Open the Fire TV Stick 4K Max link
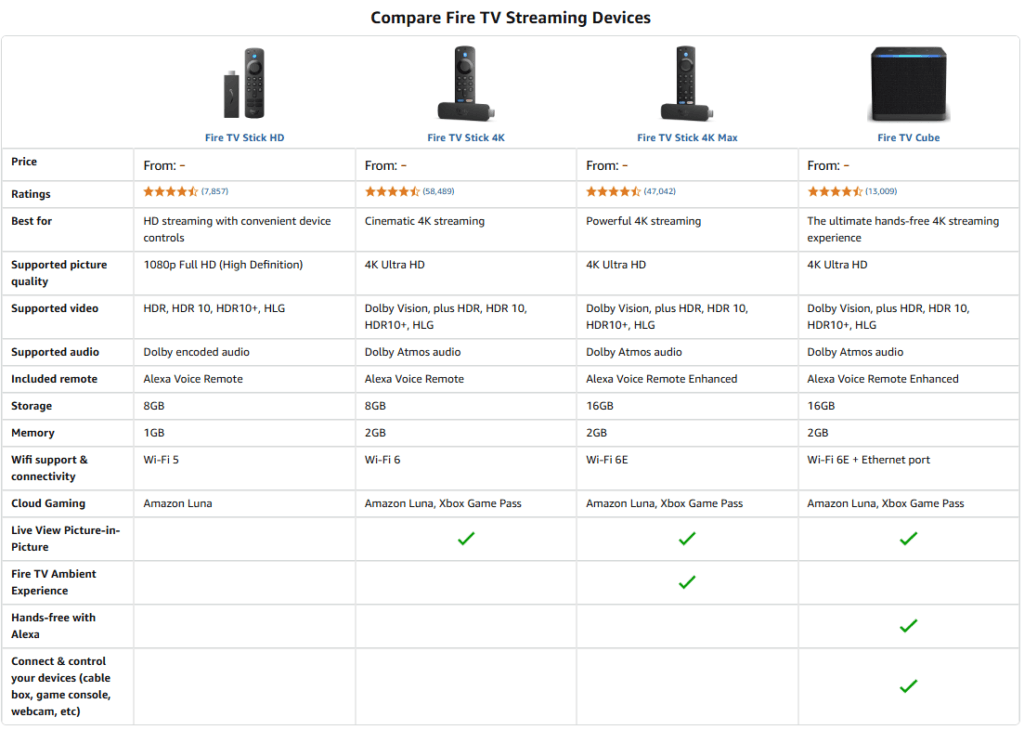 [x=687, y=138]
